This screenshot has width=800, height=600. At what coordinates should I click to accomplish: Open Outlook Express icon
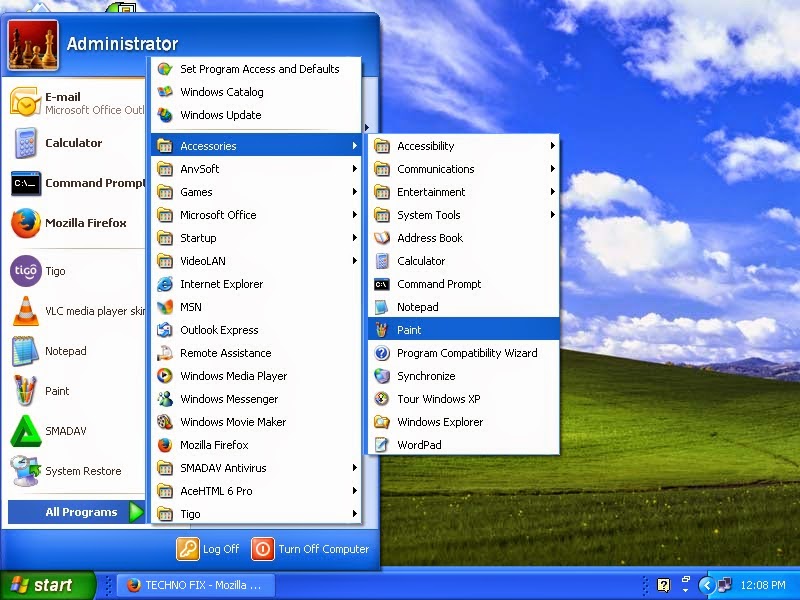(165, 330)
